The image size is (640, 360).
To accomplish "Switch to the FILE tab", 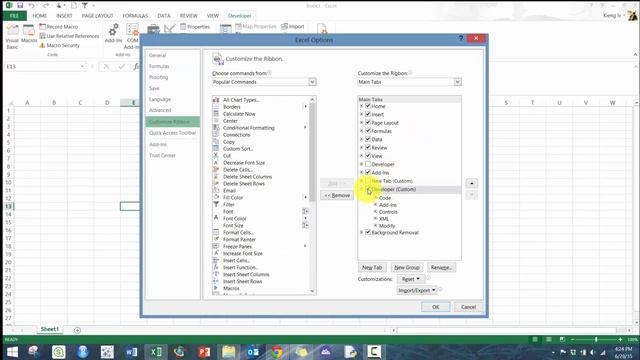I will click(15, 16).
